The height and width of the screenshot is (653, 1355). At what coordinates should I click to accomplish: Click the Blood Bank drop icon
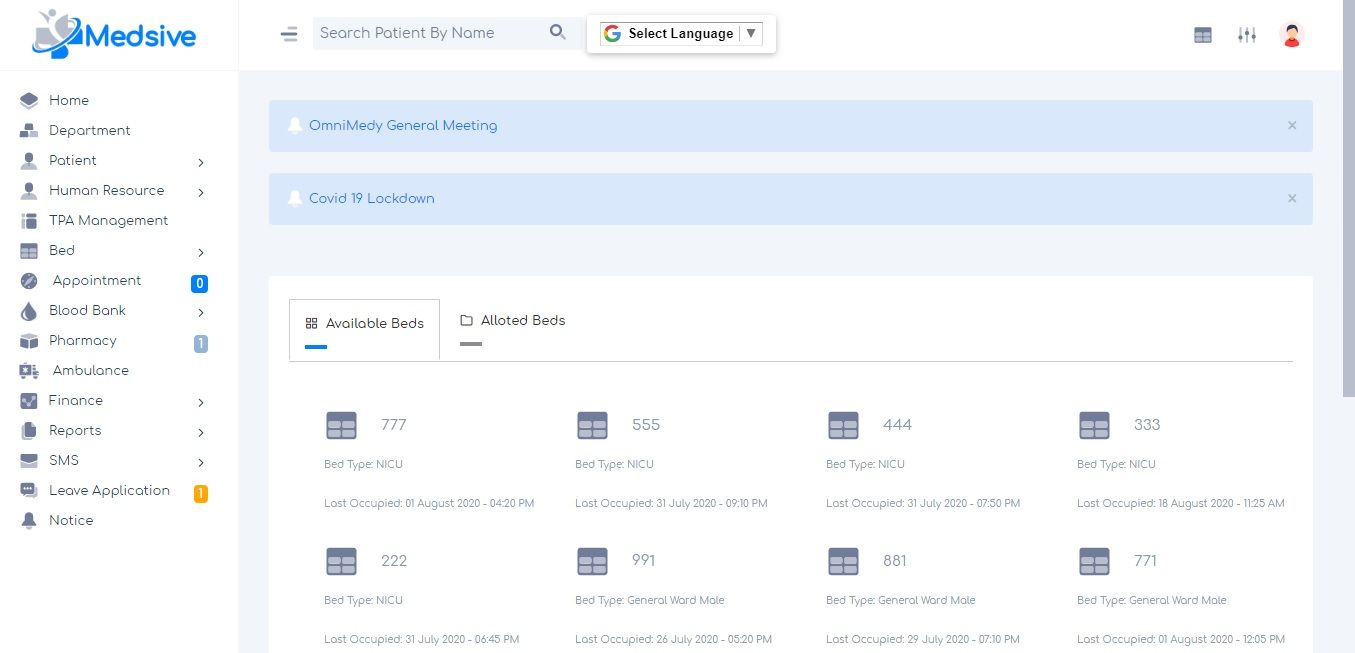click(x=29, y=311)
